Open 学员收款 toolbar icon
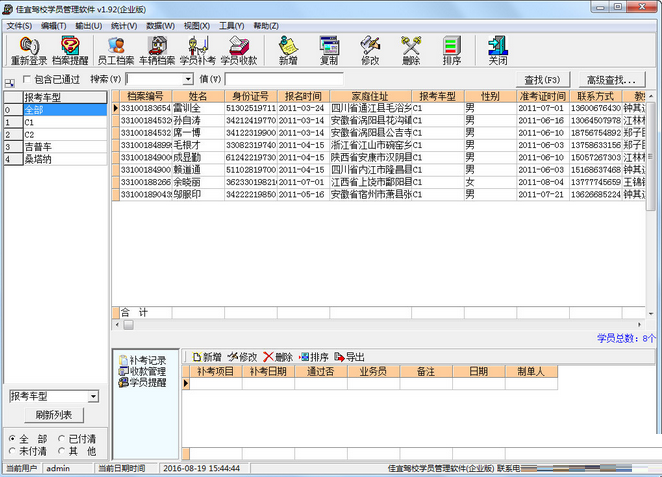This screenshot has height=477, width=662. [x=239, y=51]
